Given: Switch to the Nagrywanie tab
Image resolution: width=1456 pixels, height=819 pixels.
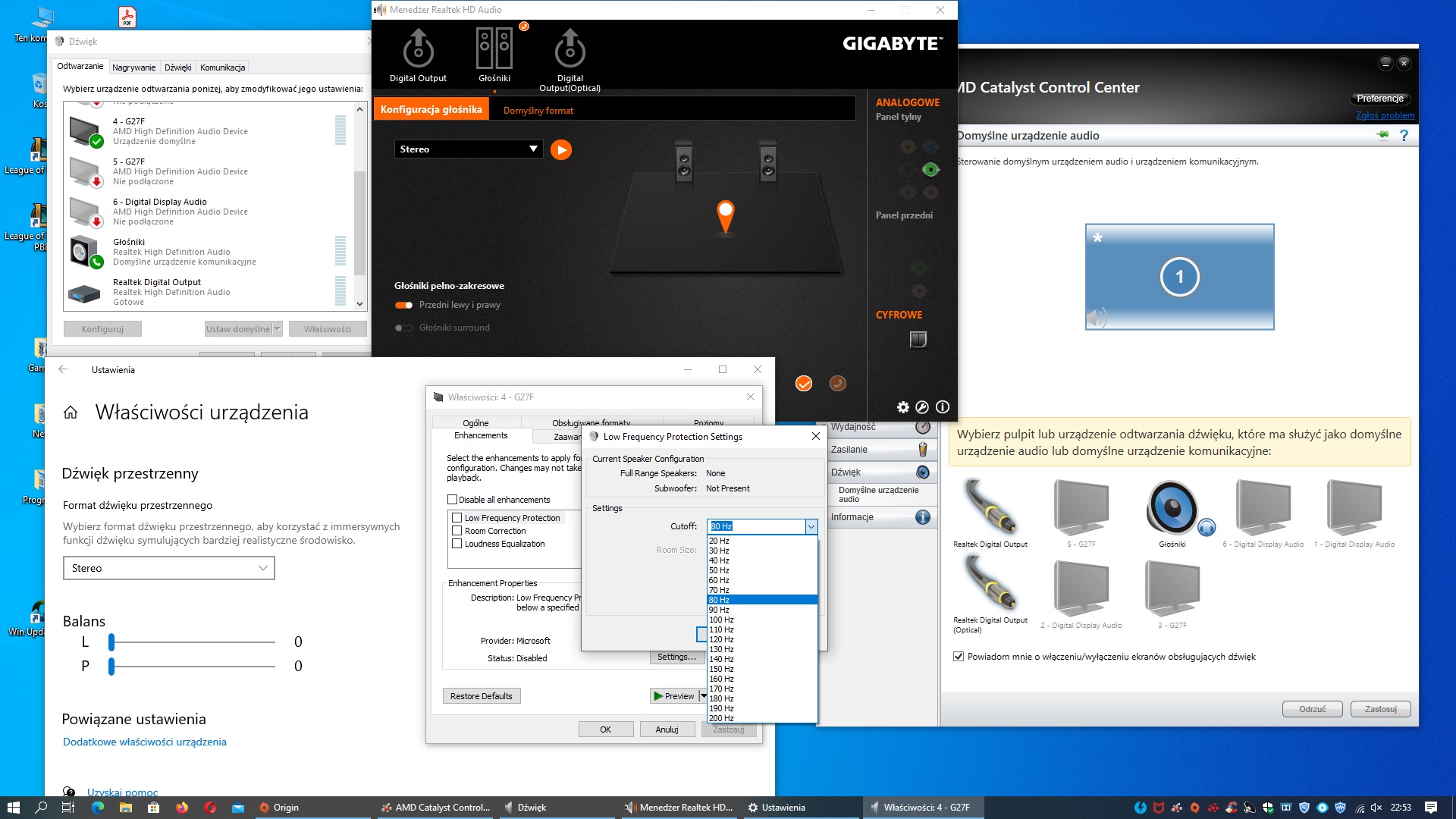Looking at the screenshot, I should point(133,67).
